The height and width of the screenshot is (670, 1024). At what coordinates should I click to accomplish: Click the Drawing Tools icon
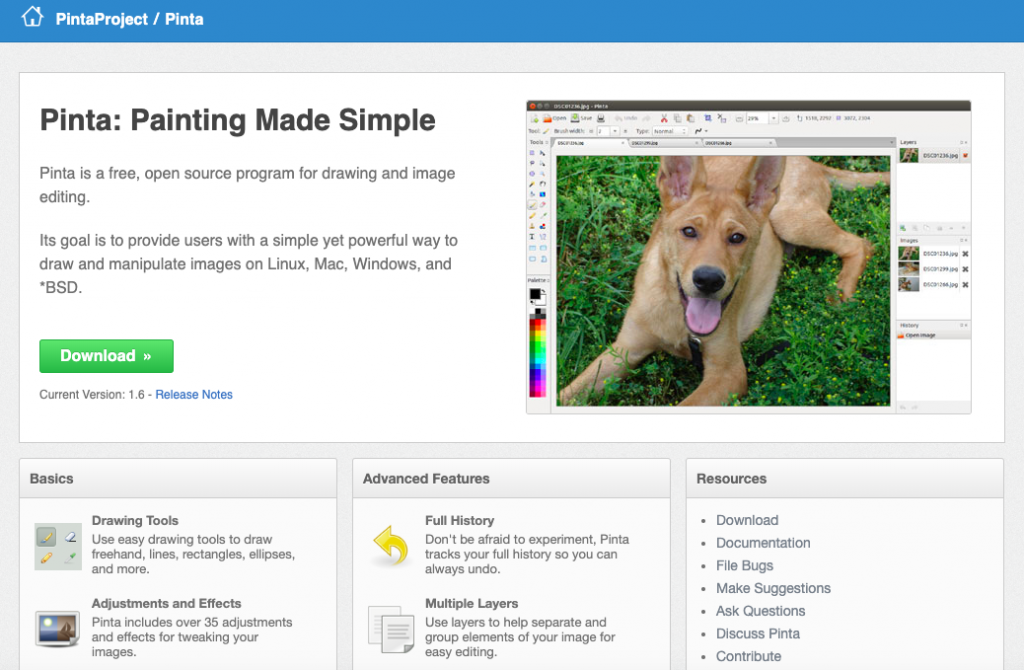58,546
